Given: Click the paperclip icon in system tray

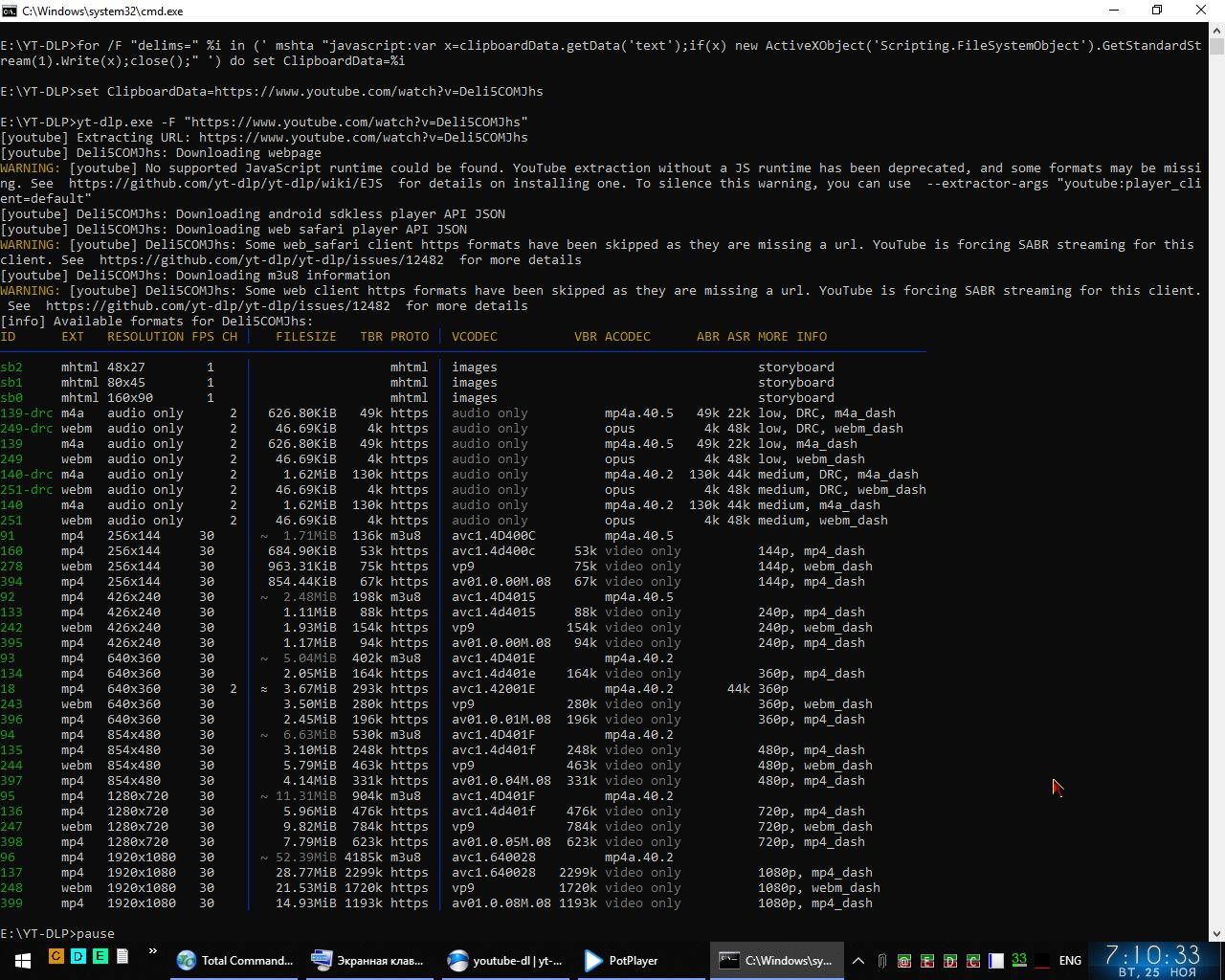Looking at the screenshot, I should (881, 960).
